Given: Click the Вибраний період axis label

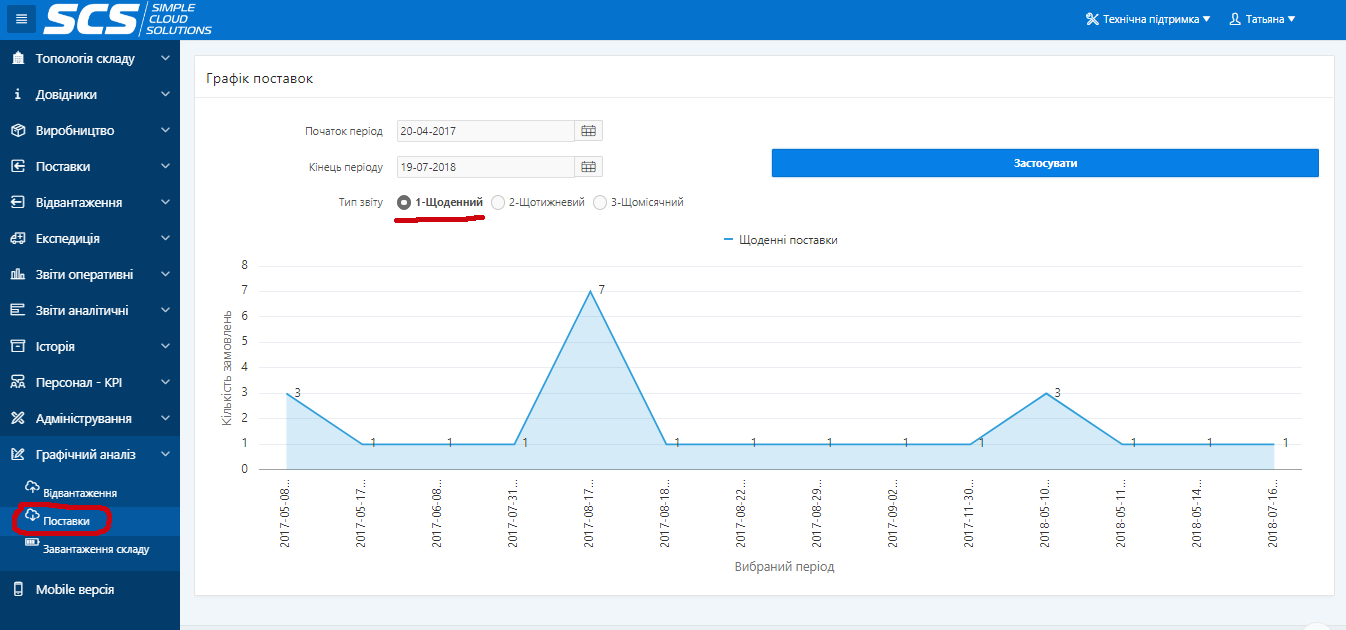Looking at the screenshot, I should click(x=784, y=567).
